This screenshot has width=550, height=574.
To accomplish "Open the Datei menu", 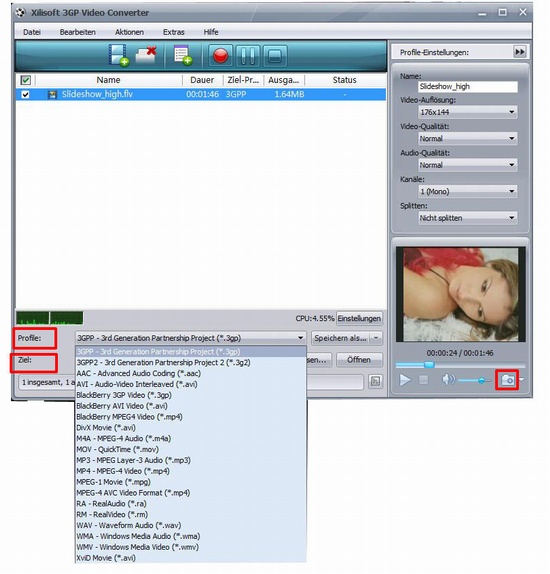I will (x=32, y=32).
